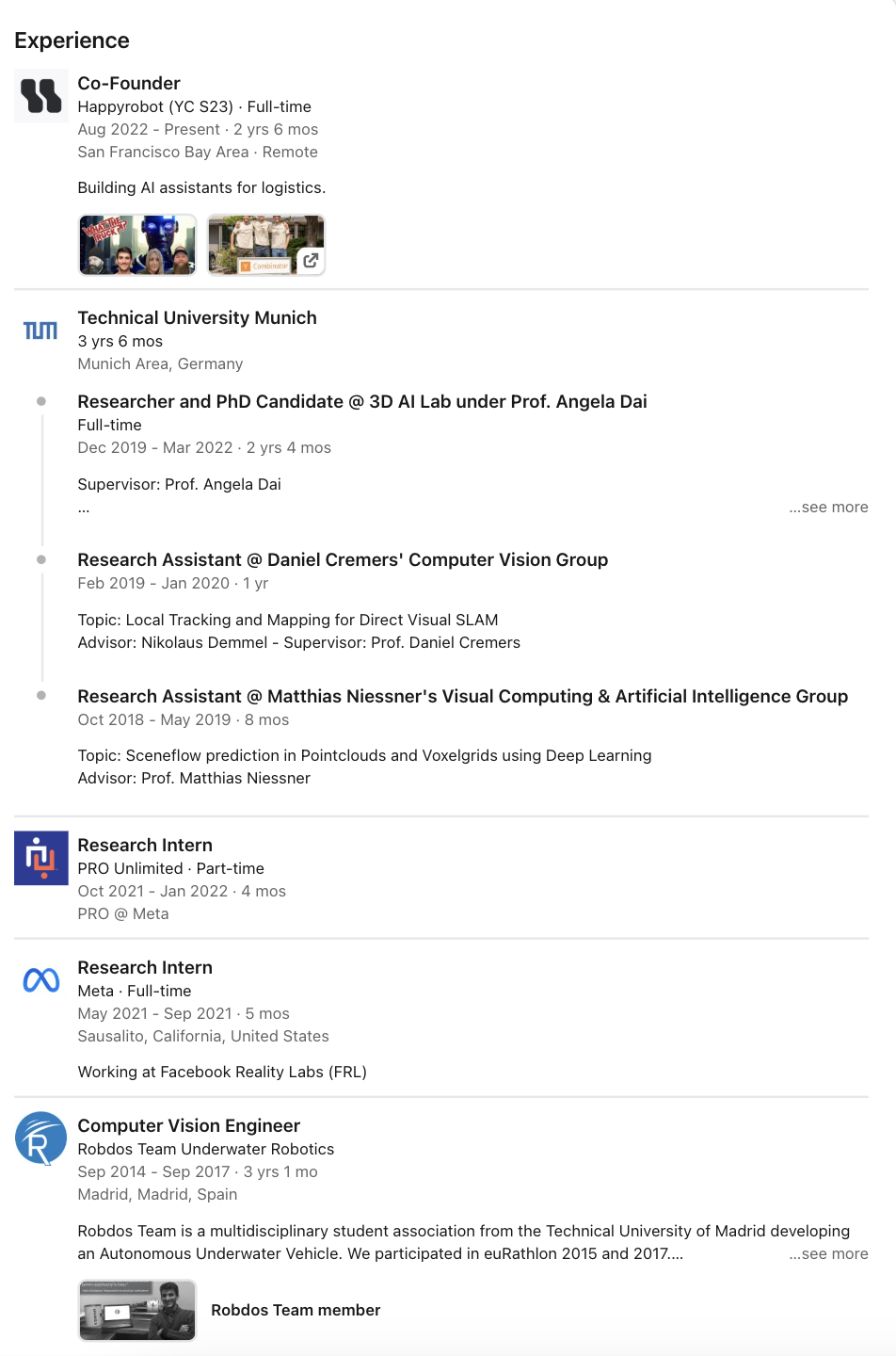Open the Robdos Team circular logo
This screenshot has width=896, height=1356.
(41, 1138)
